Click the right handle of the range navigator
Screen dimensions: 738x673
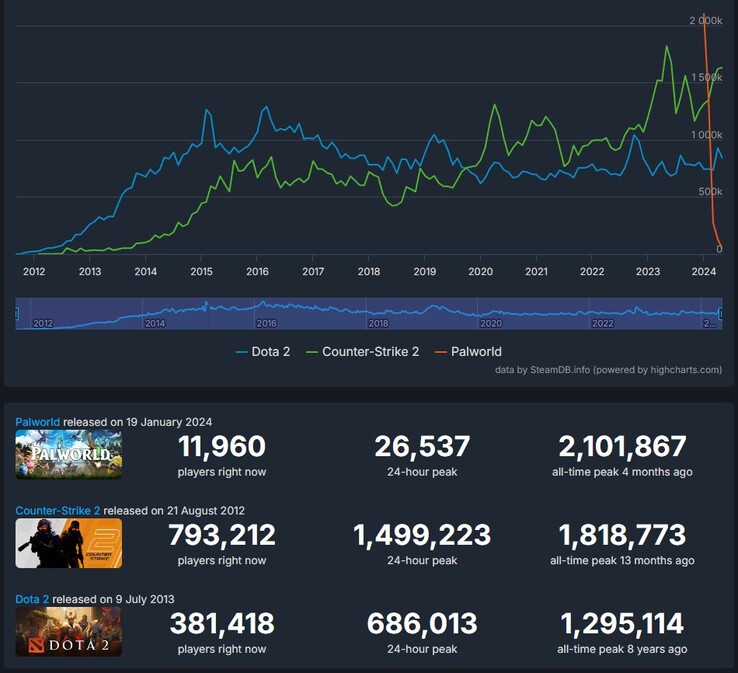[721, 314]
